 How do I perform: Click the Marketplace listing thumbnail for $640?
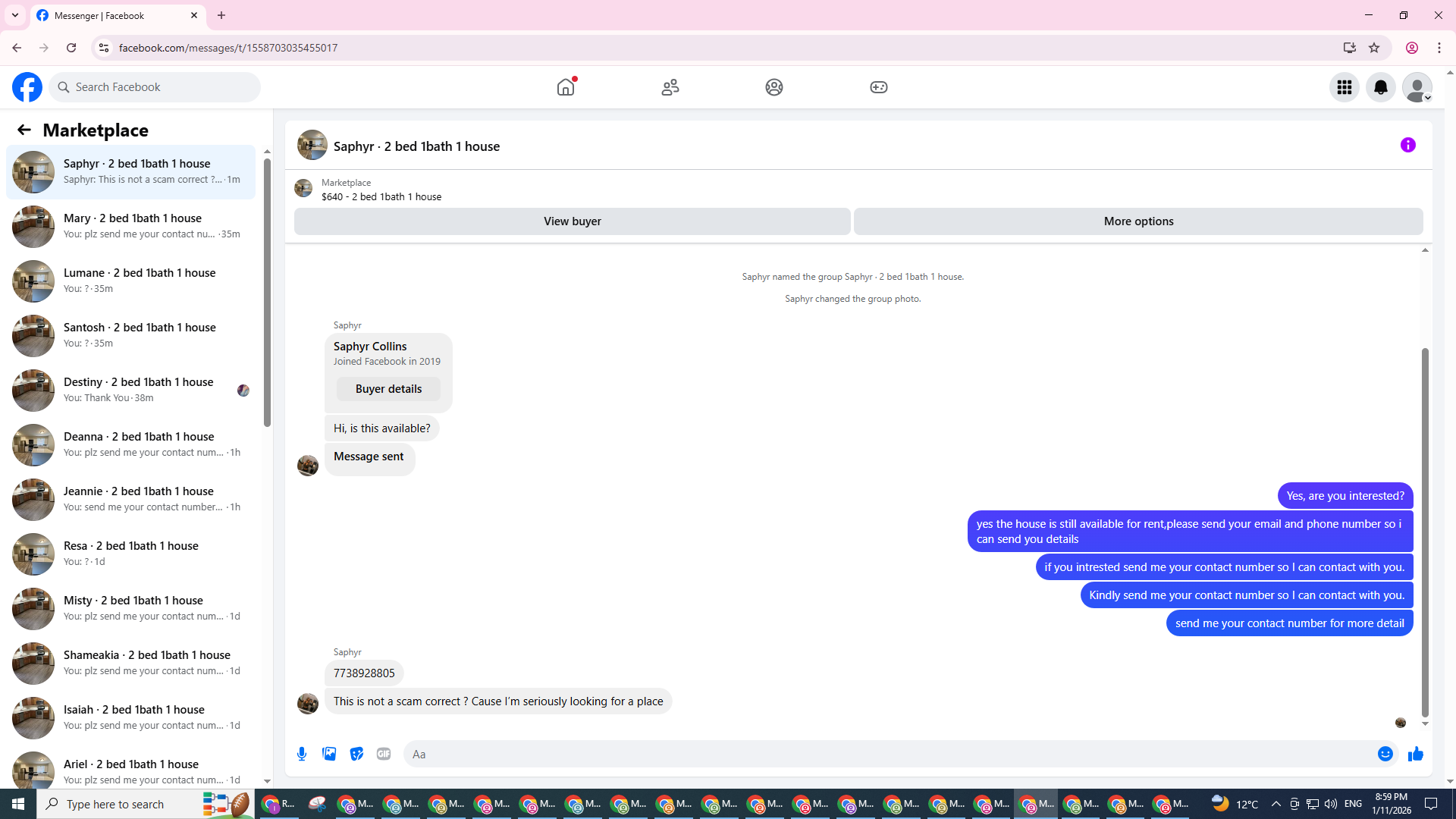pyautogui.click(x=303, y=188)
